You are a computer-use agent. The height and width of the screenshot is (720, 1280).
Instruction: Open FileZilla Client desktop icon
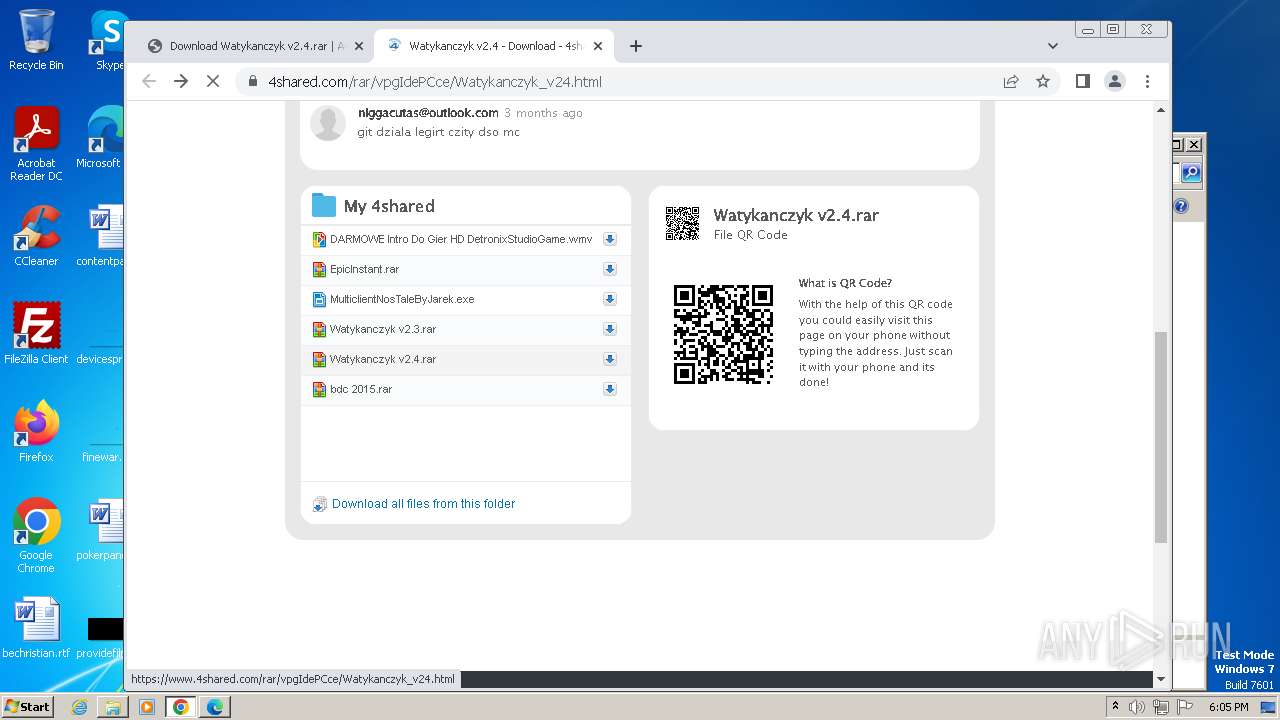click(36, 333)
